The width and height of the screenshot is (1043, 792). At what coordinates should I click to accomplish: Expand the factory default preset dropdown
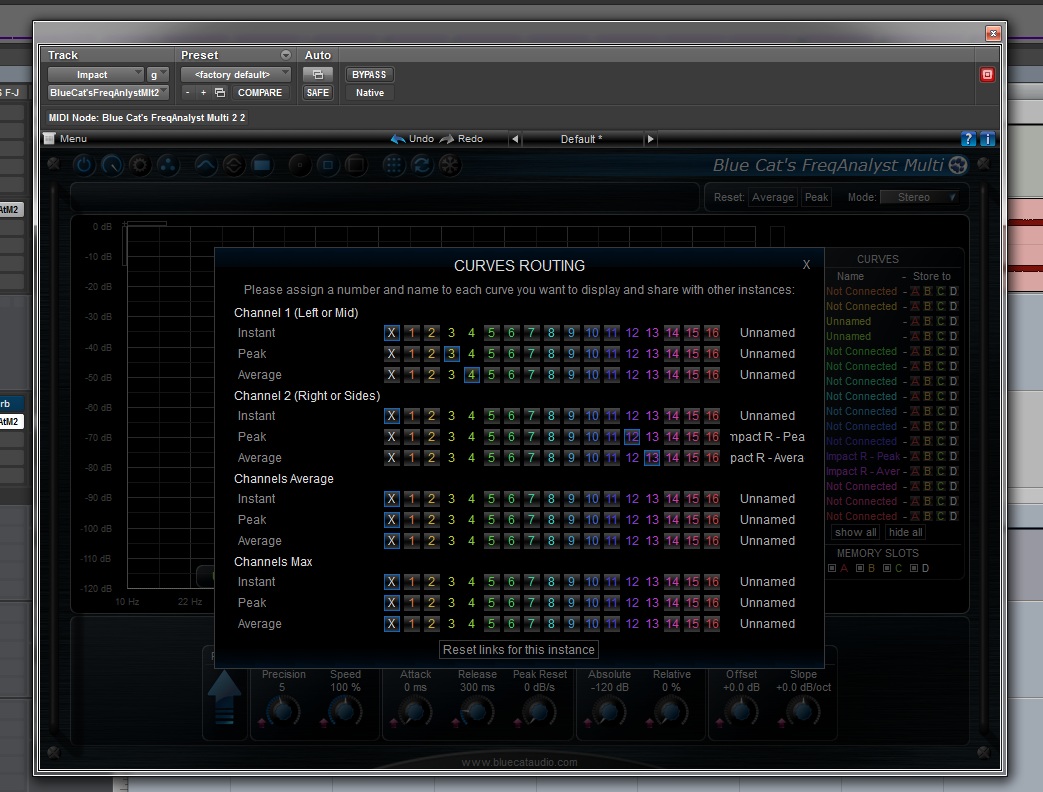coord(236,75)
